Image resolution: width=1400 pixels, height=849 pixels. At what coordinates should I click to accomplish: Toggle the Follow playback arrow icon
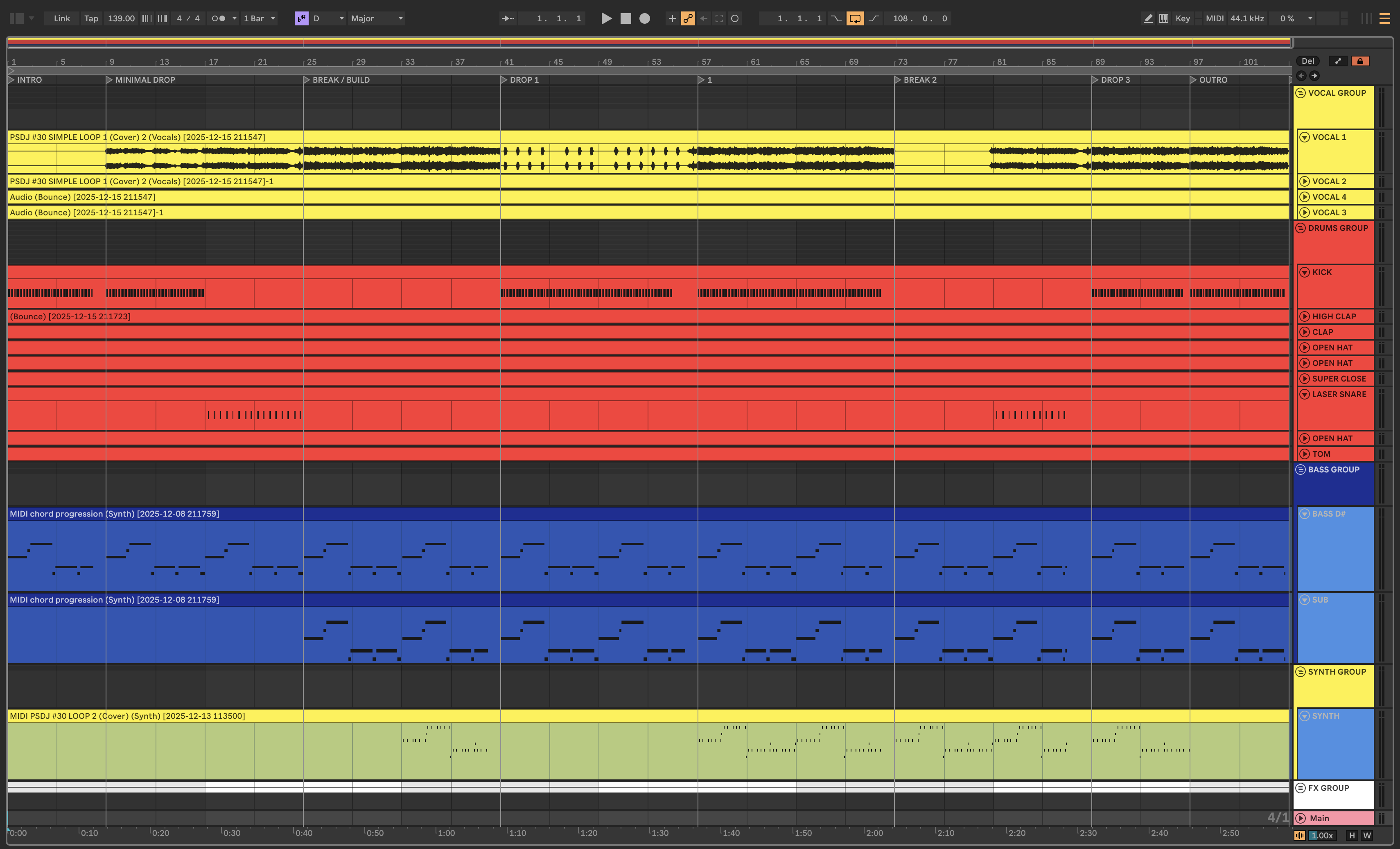(507, 18)
